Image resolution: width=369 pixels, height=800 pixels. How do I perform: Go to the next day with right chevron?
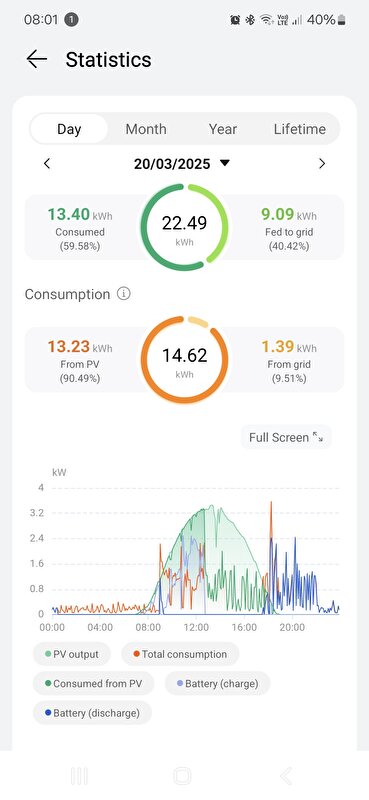pyautogui.click(x=322, y=164)
